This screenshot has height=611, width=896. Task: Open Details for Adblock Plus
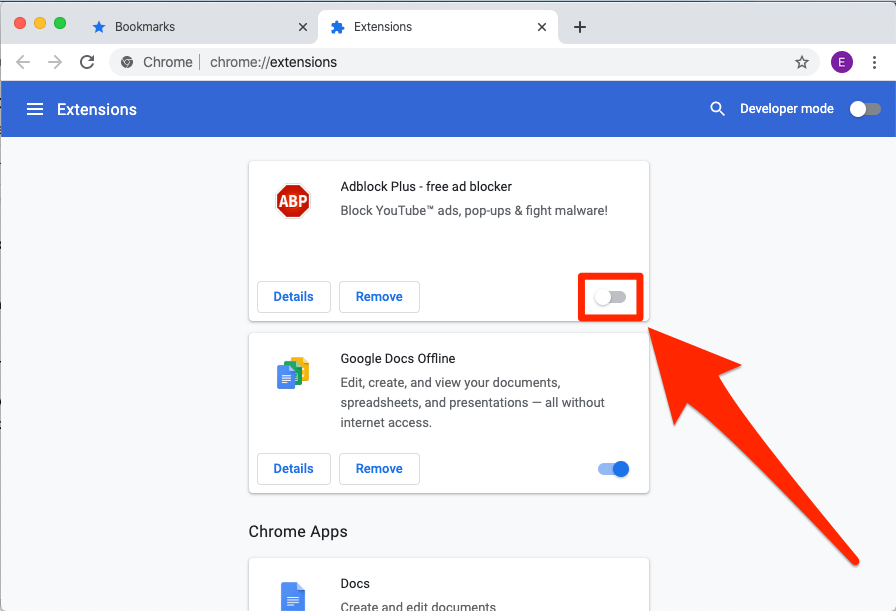[294, 297]
